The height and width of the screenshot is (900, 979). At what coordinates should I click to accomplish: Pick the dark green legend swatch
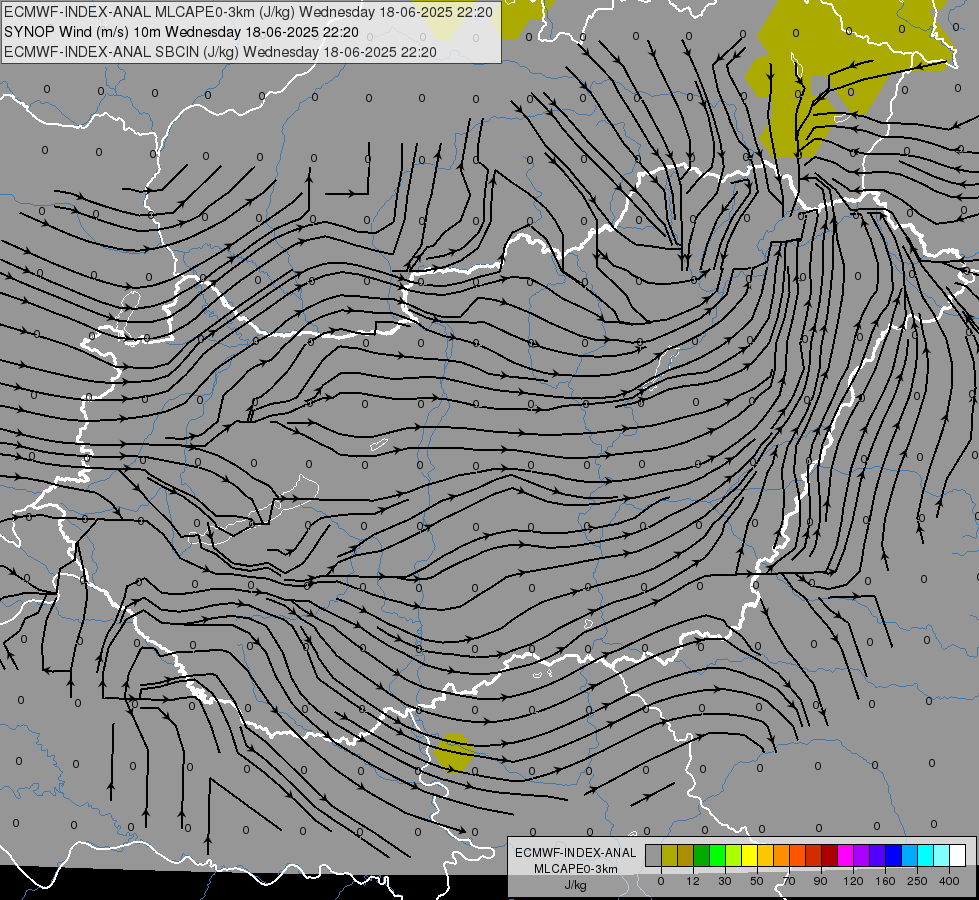[x=702, y=855]
